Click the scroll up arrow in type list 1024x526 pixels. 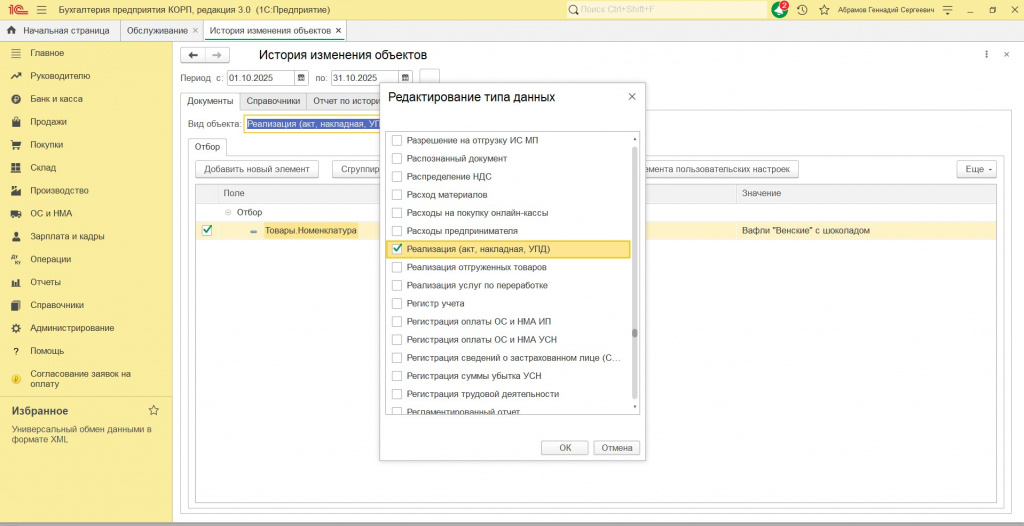point(635,139)
